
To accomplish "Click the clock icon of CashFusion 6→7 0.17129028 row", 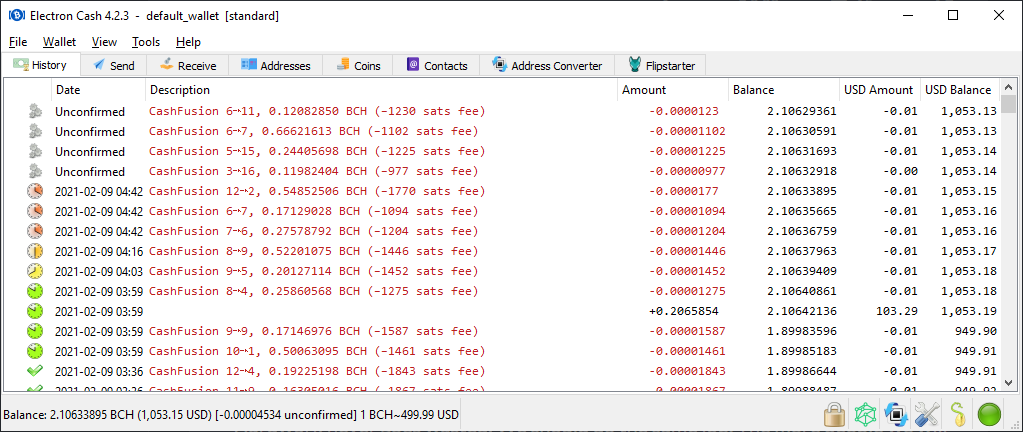I will tap(35, 211).
